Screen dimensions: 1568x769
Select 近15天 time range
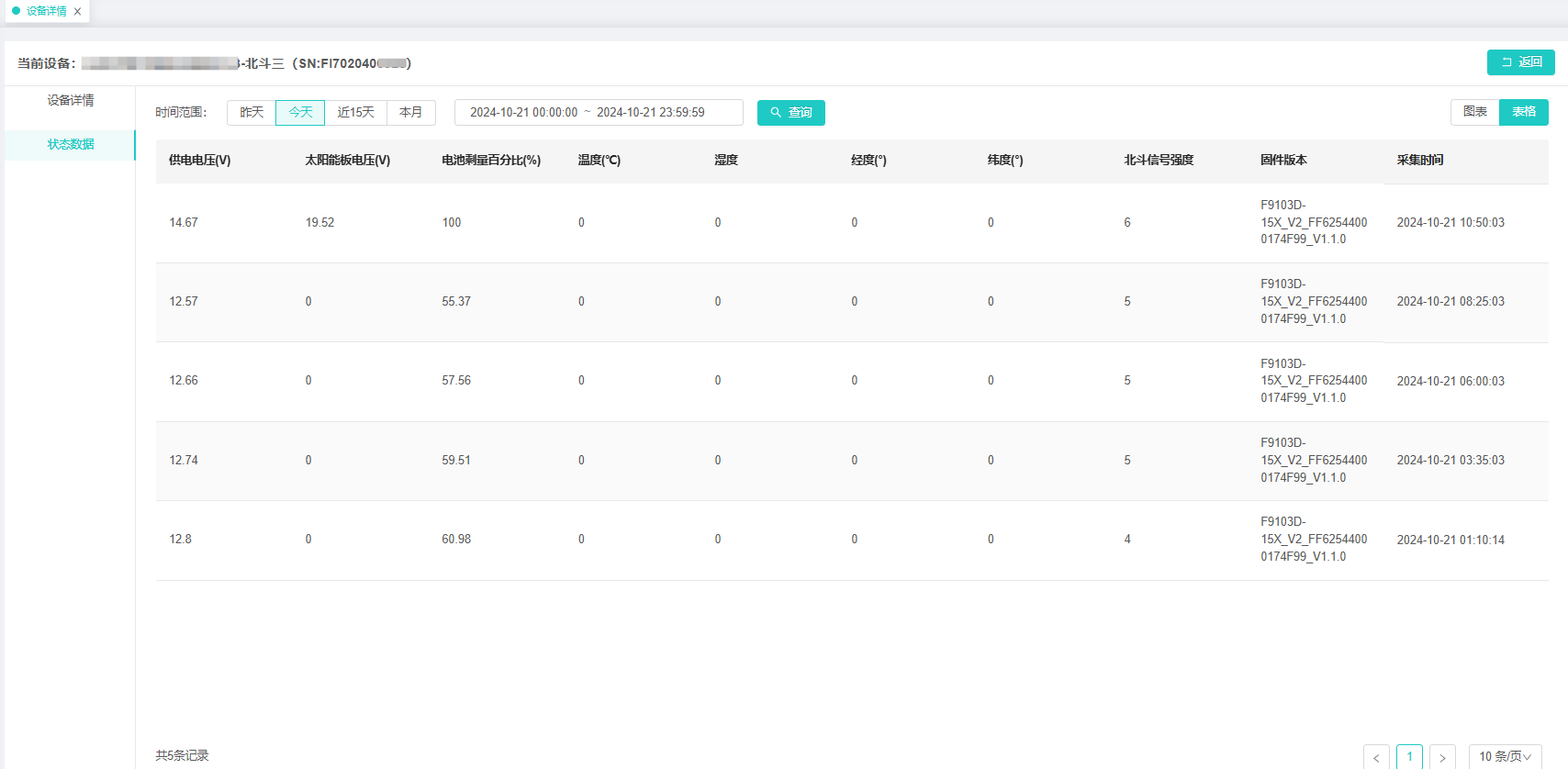pos(355,113)
